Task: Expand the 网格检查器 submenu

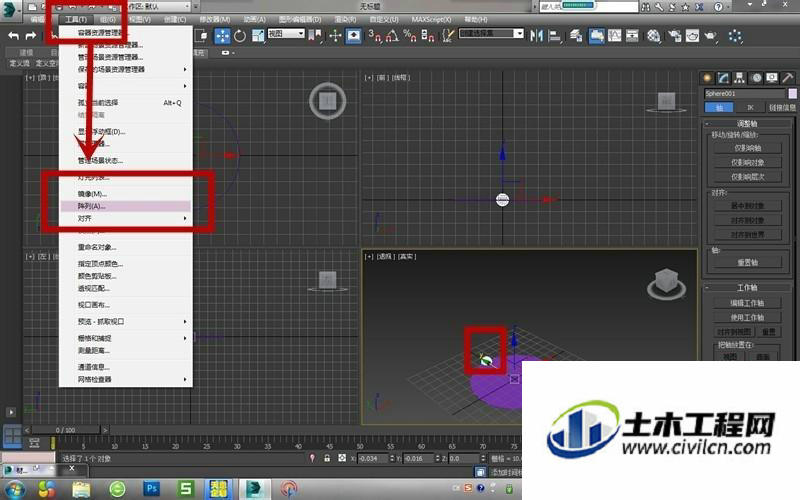Action: tap(185, 380)
